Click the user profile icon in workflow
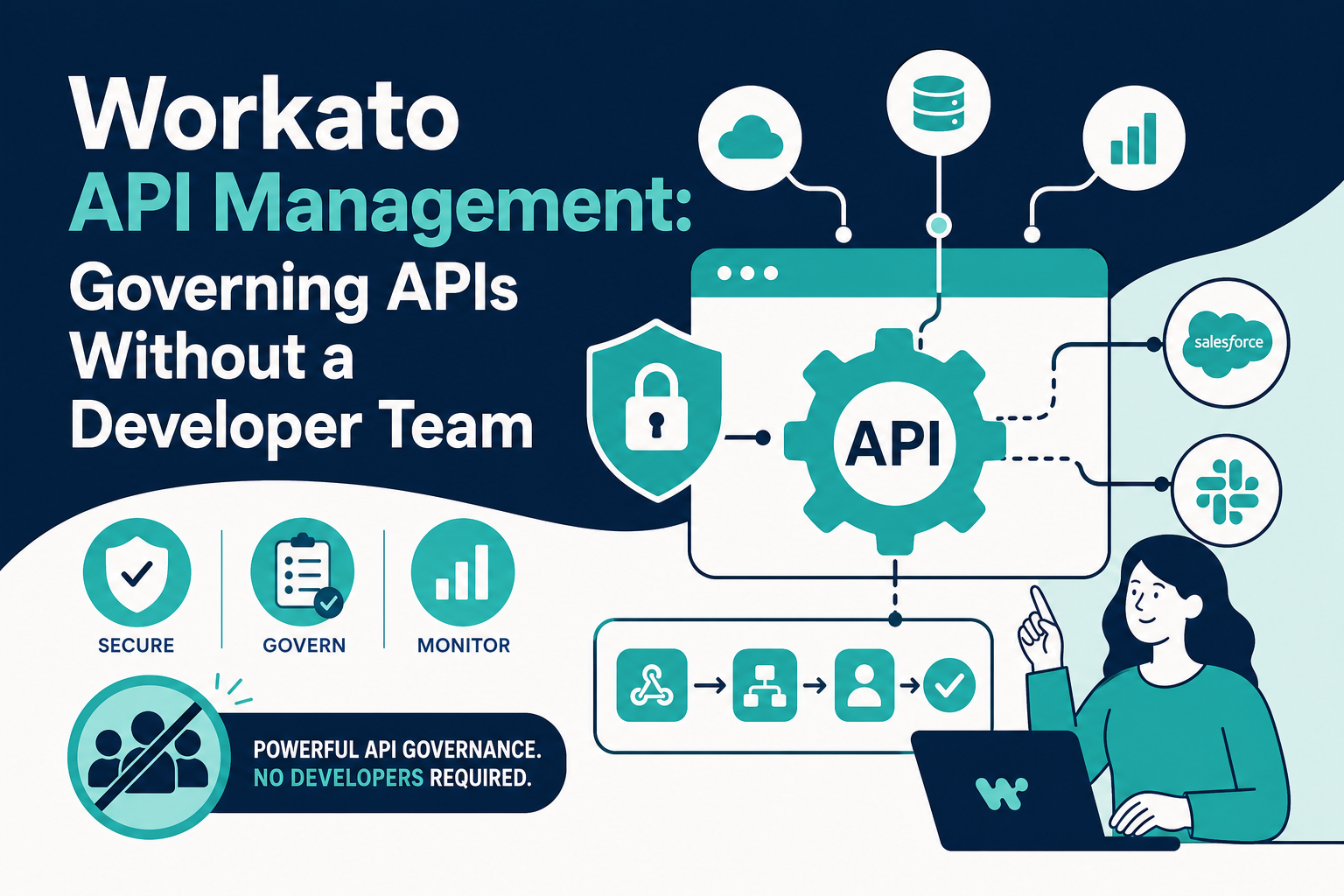Viewport: 1344px width, 896px height. [x=864, y=685]
